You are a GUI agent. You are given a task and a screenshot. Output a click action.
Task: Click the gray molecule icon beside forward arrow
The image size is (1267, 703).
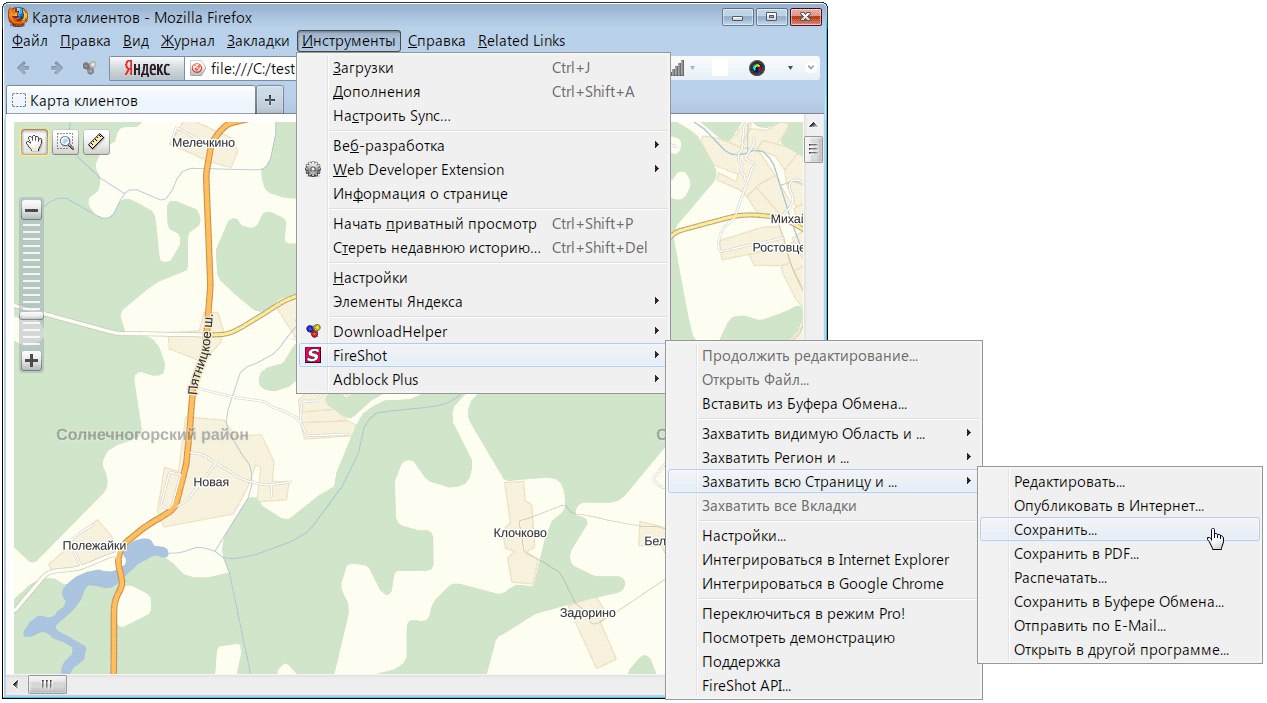pos(89,68)
